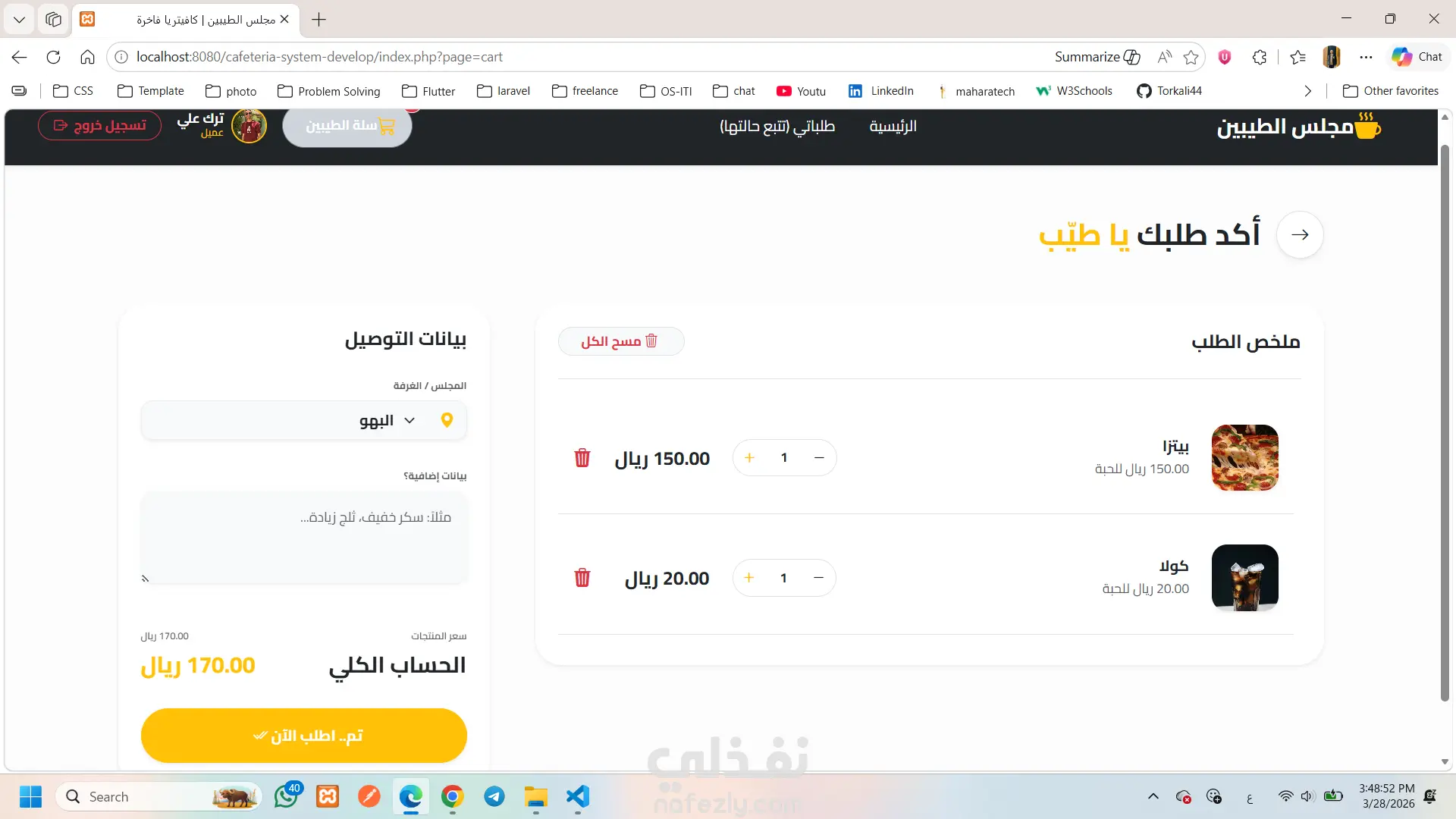Decrease cola quantity with minus icon
Image resolution: width=1456 pixels, height=819 pixels.
coord(819,578)
